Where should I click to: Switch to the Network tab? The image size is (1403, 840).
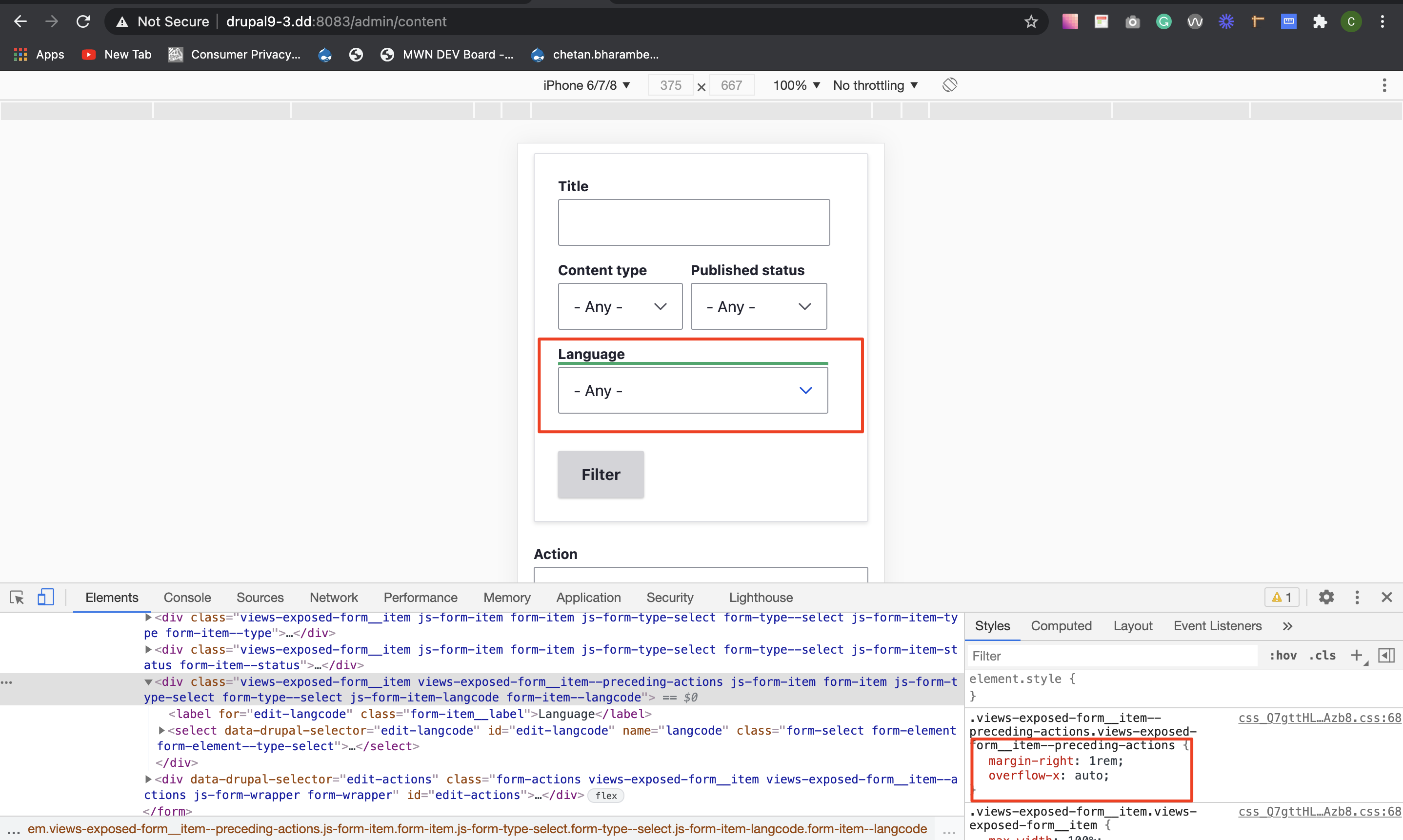tap(333, 597)
